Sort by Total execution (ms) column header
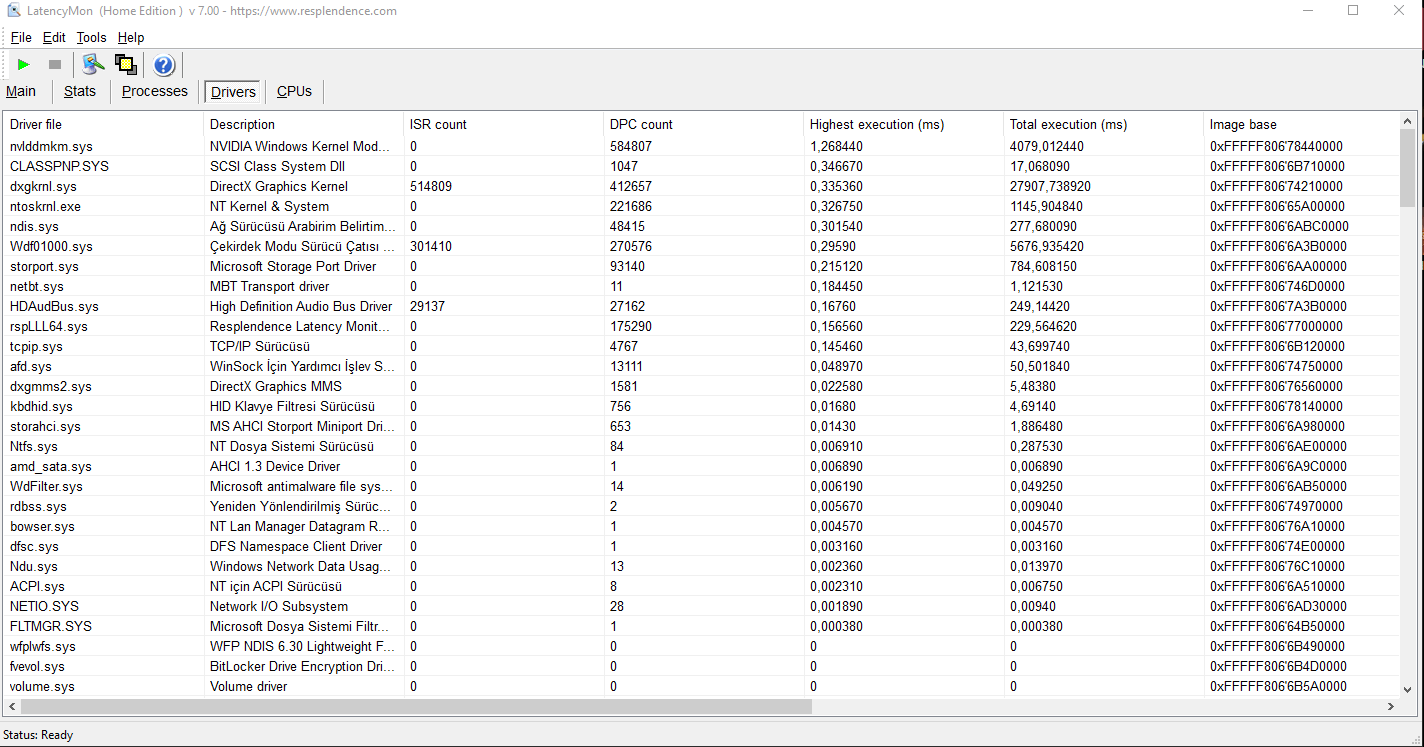This screenshot has width=1424, height=747. click(1104, 124)
